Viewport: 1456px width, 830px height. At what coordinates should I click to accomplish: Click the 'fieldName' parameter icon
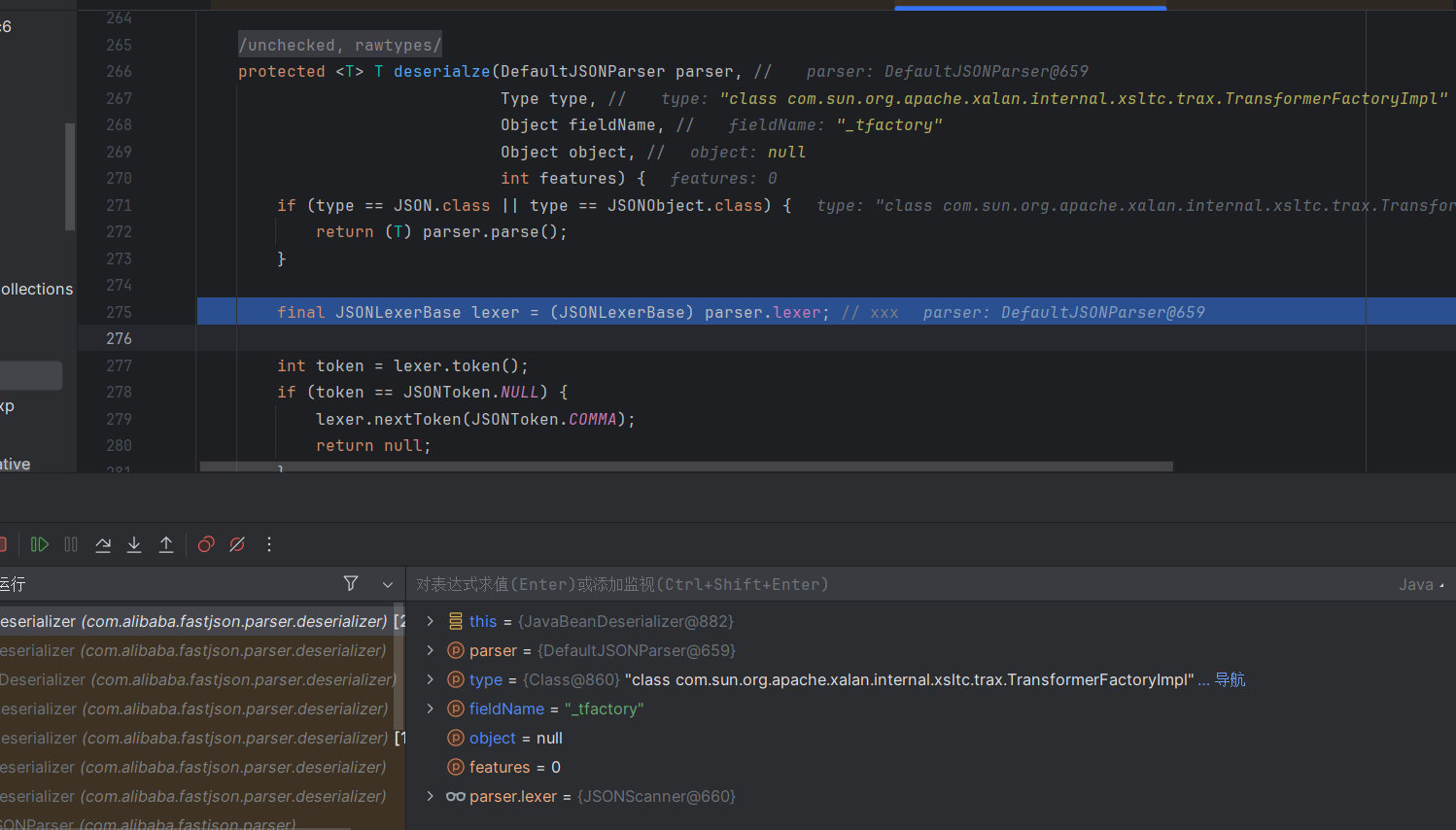coord(455,709)
